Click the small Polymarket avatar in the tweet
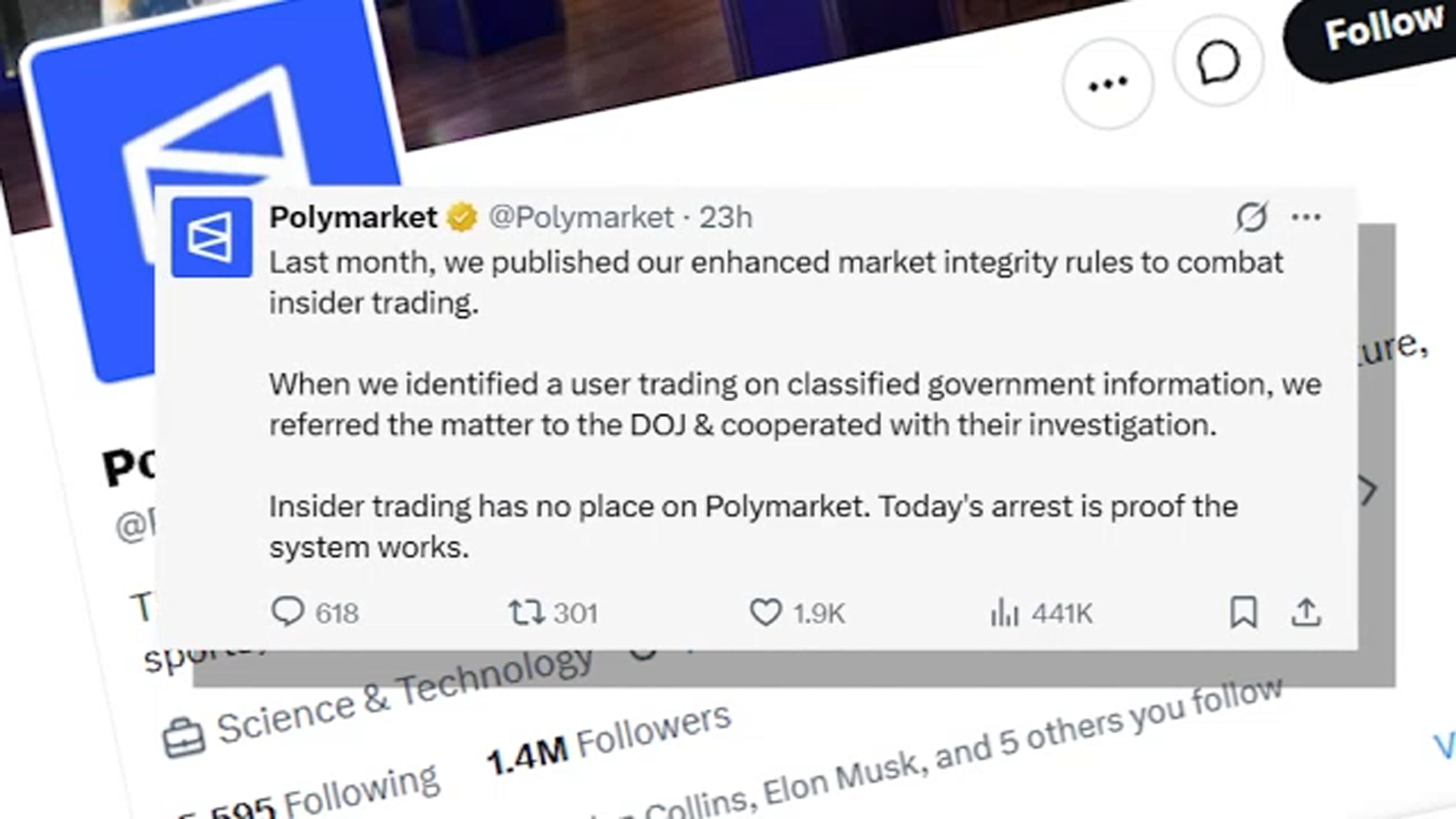1456x819 pixels. [x=212, y=237]
